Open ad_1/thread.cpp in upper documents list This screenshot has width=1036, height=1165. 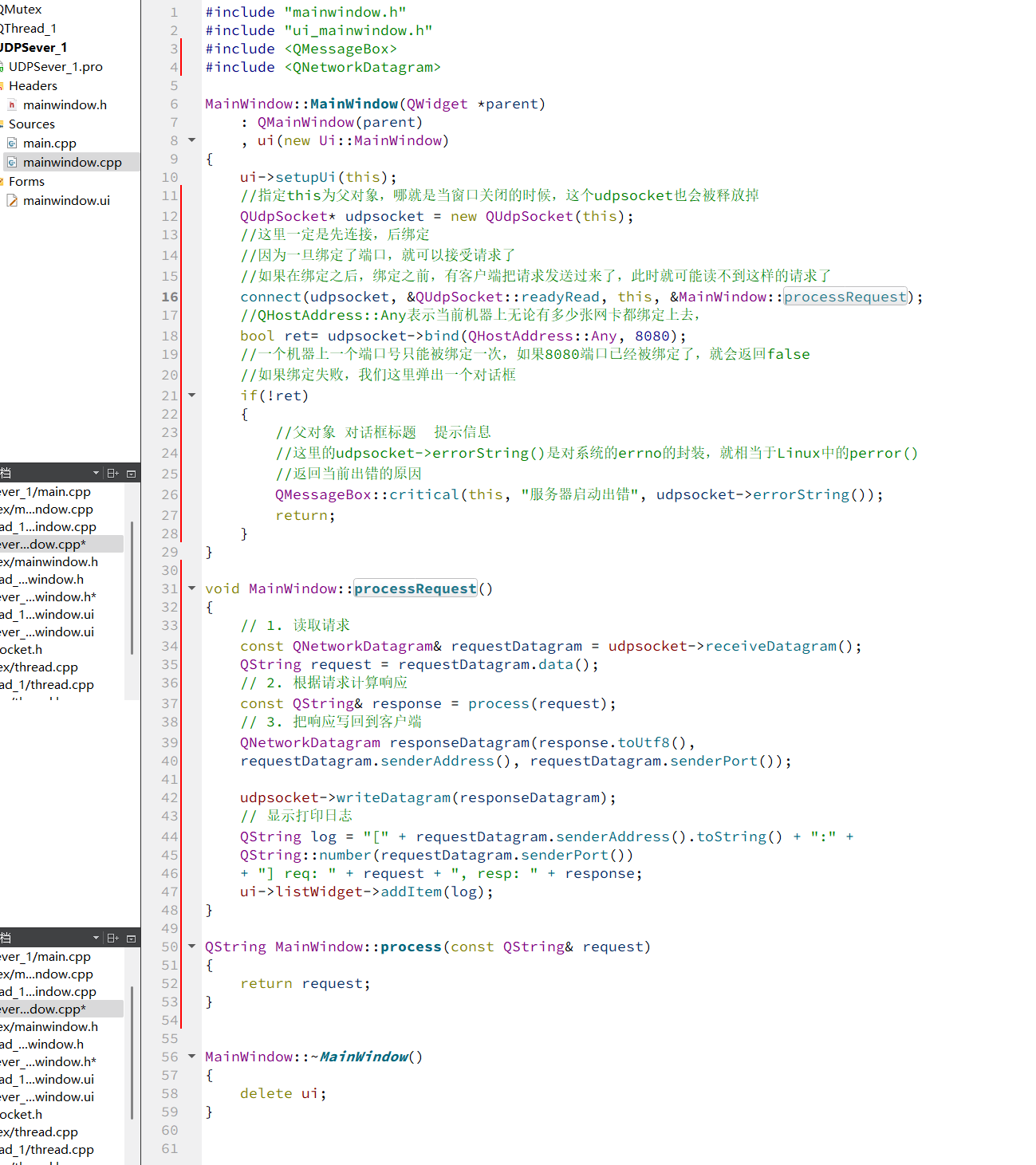(x=47, y=685)
